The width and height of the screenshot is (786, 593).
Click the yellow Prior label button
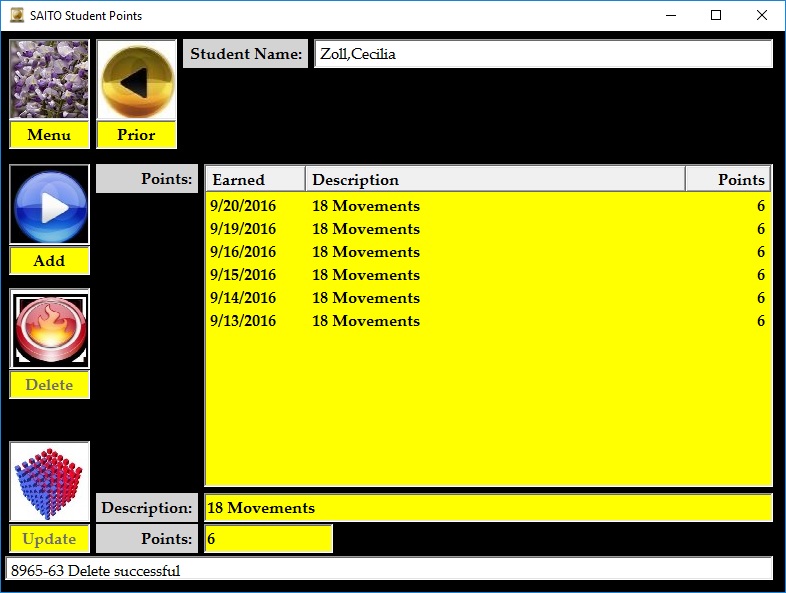click(x=136, y=135)
